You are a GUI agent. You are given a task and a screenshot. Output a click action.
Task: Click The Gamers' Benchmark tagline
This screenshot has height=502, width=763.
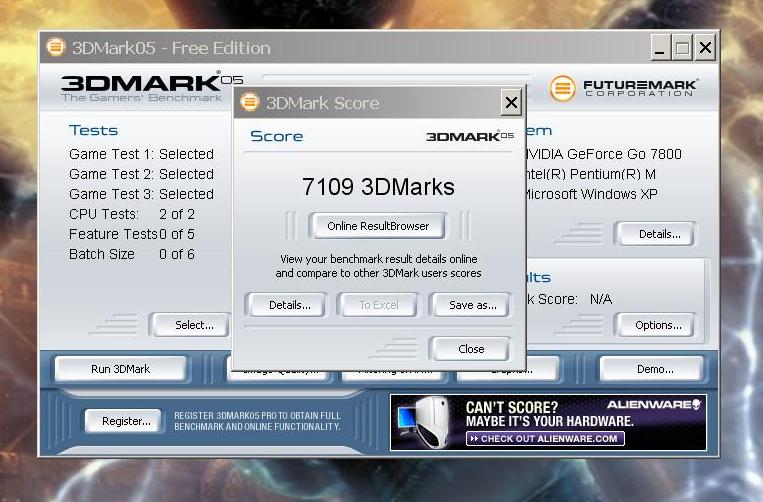[x=142, y=98]
